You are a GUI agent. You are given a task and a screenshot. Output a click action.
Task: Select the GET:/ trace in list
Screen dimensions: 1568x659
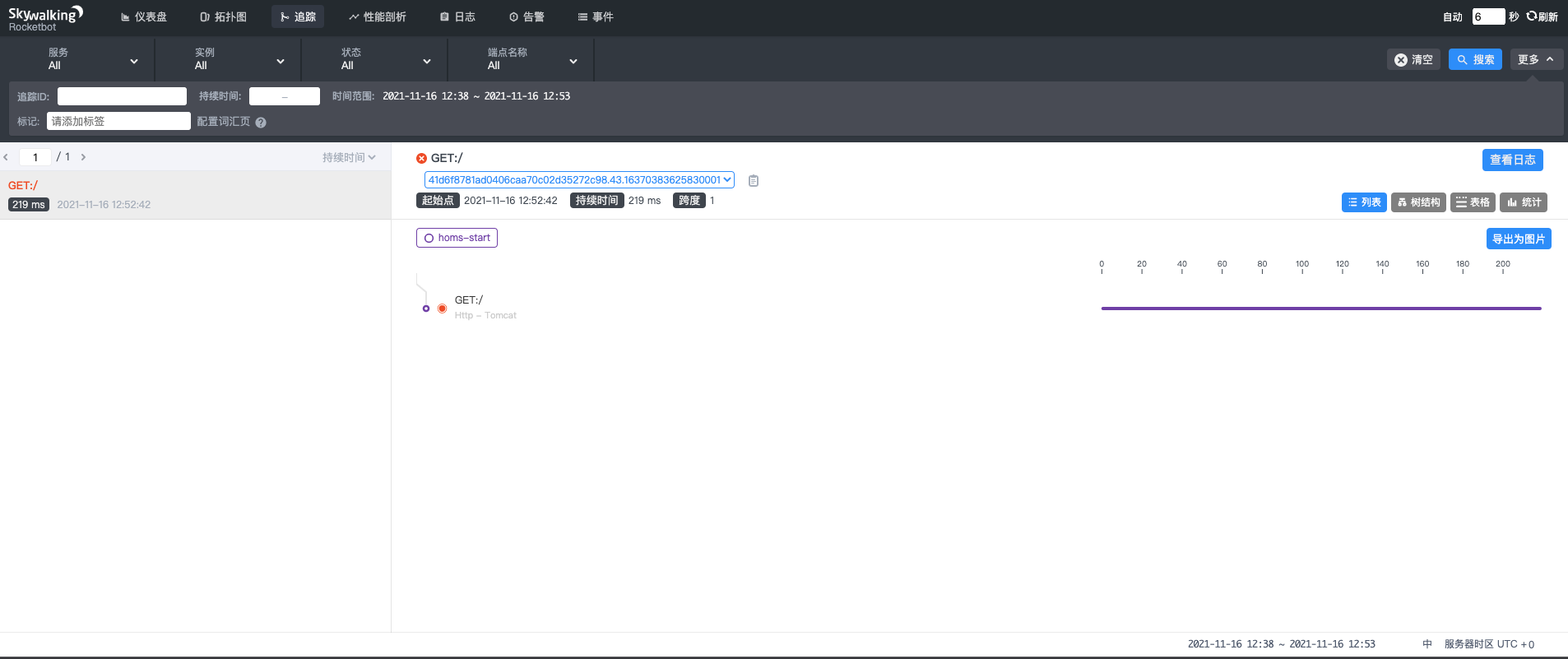point(195,195)
